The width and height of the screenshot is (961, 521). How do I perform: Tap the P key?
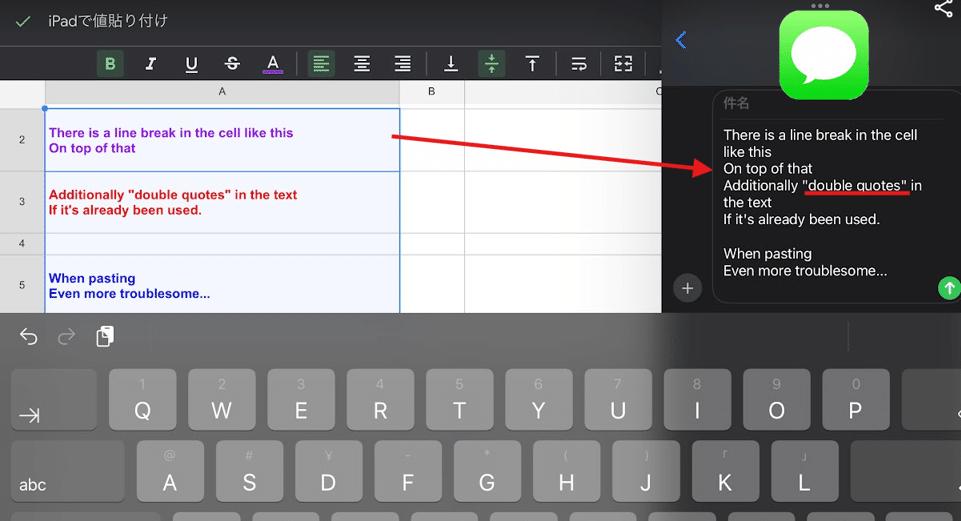coord(856,400)
